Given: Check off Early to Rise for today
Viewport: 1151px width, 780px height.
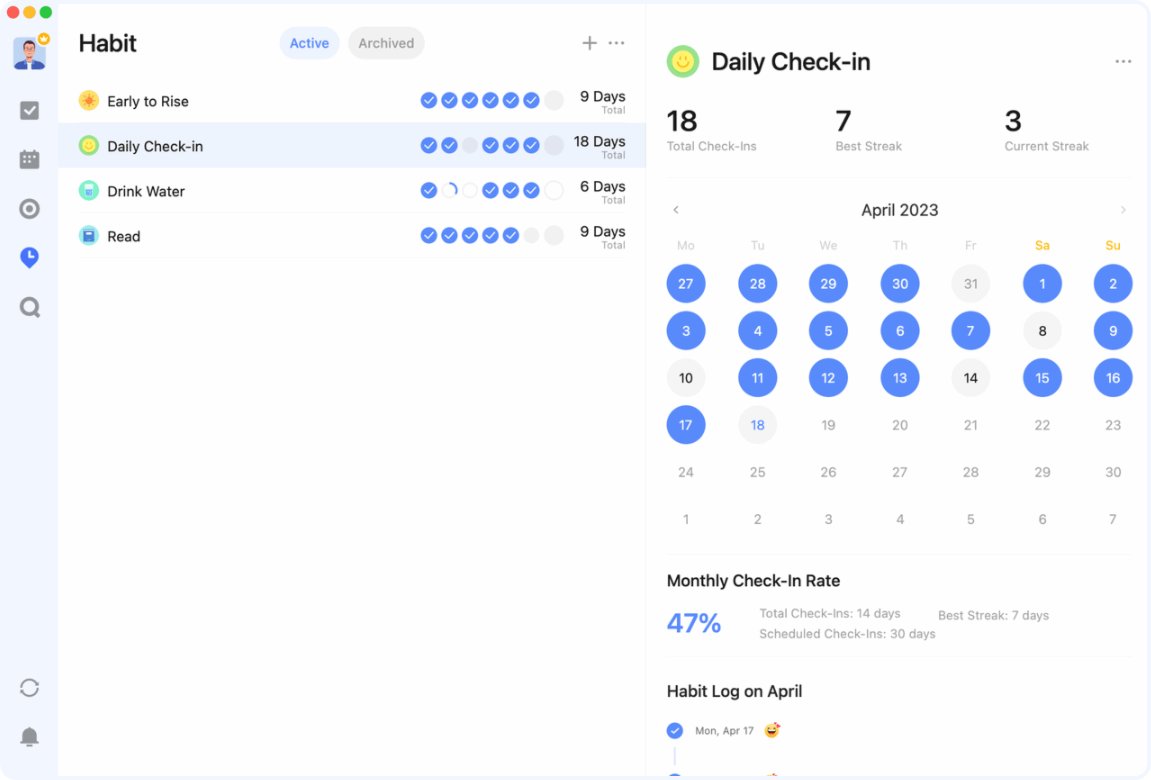Looking at the screenshot, I should [x=554, y=100].
